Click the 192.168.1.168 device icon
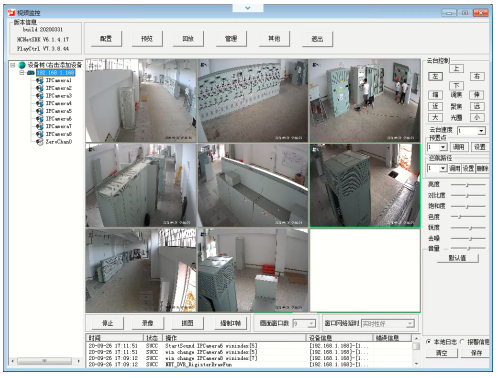The image size is (498, 378). coord(31,73)
